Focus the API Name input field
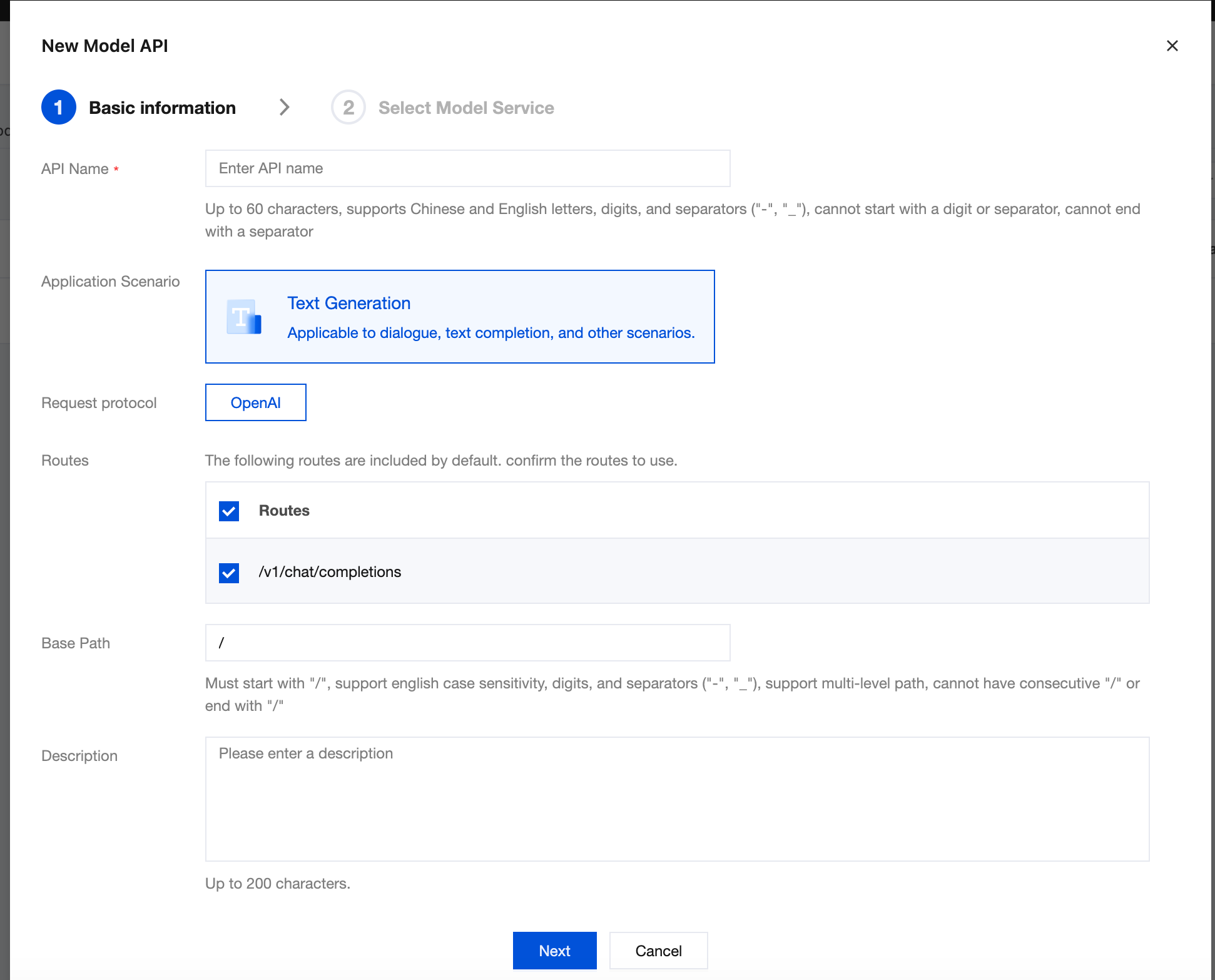The width and height of the screenshot is (1215, 980). coord(467,168)
